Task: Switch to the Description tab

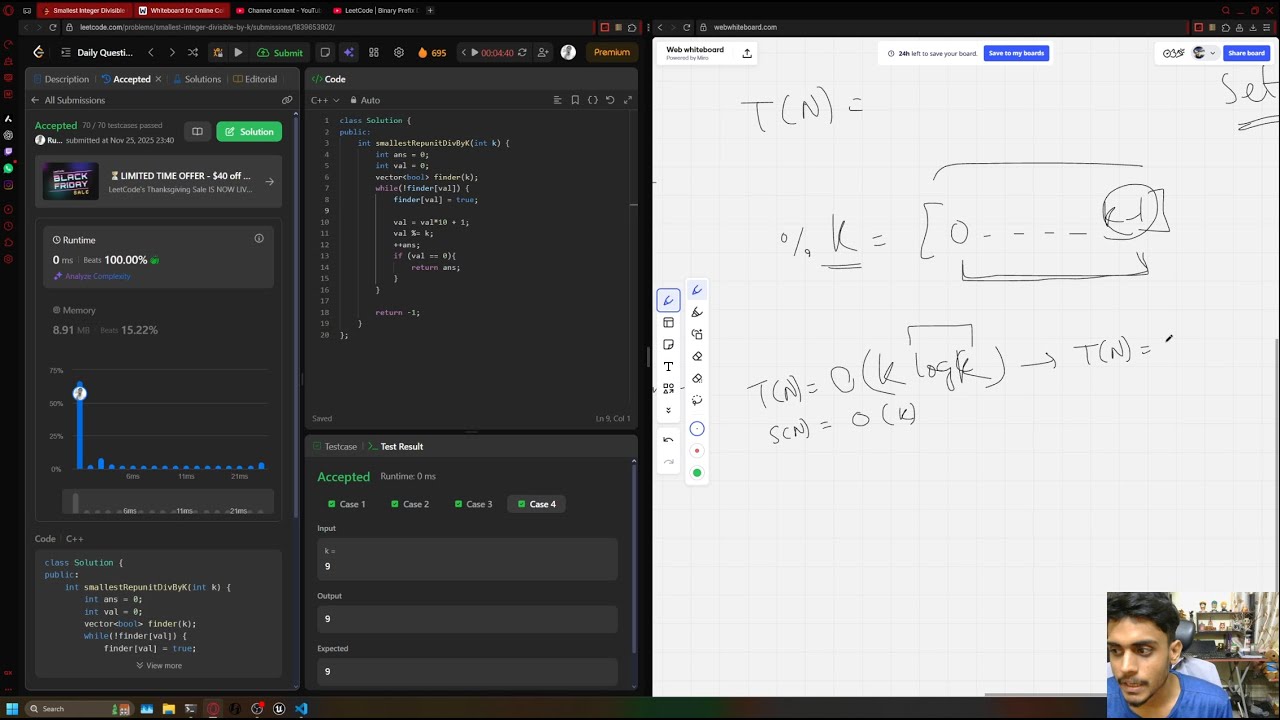Action: (x=60, y=79)
